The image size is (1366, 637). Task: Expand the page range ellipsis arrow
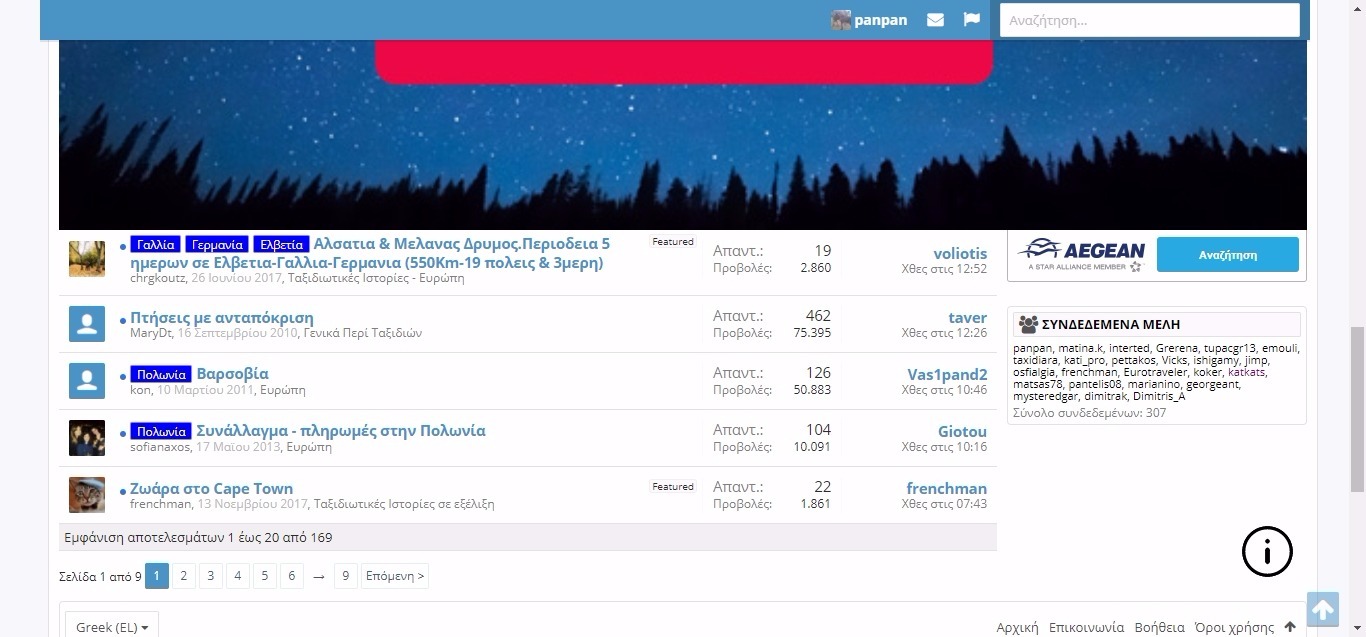(x=318, y=576)
